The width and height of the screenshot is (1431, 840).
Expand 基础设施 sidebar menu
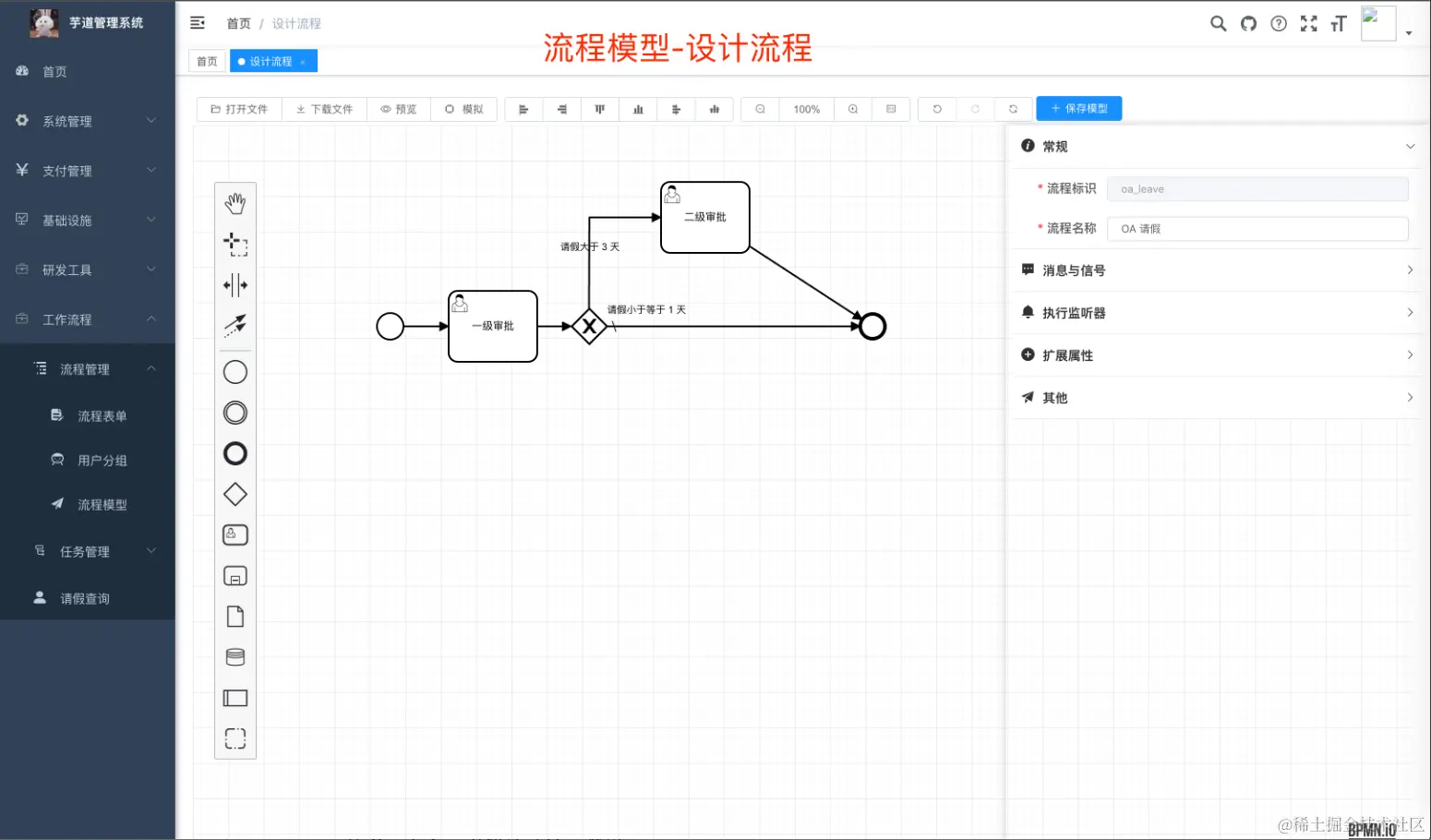pyautogui.click(x=88, y=221)
